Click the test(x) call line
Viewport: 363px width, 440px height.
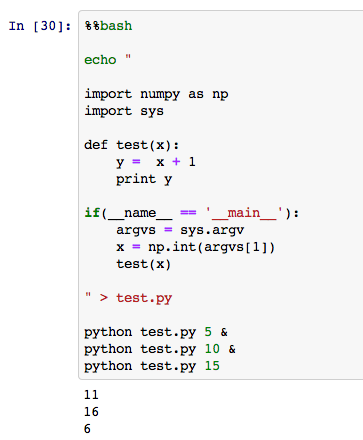coord(143,264)
